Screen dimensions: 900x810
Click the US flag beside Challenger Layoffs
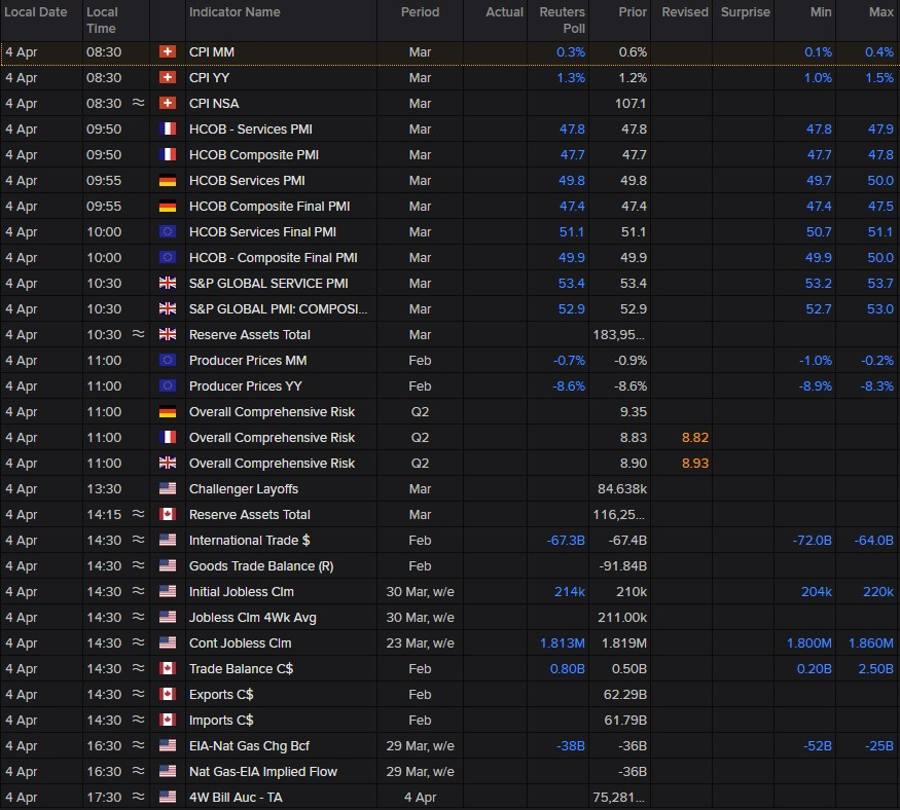click(x=167, y=489)
